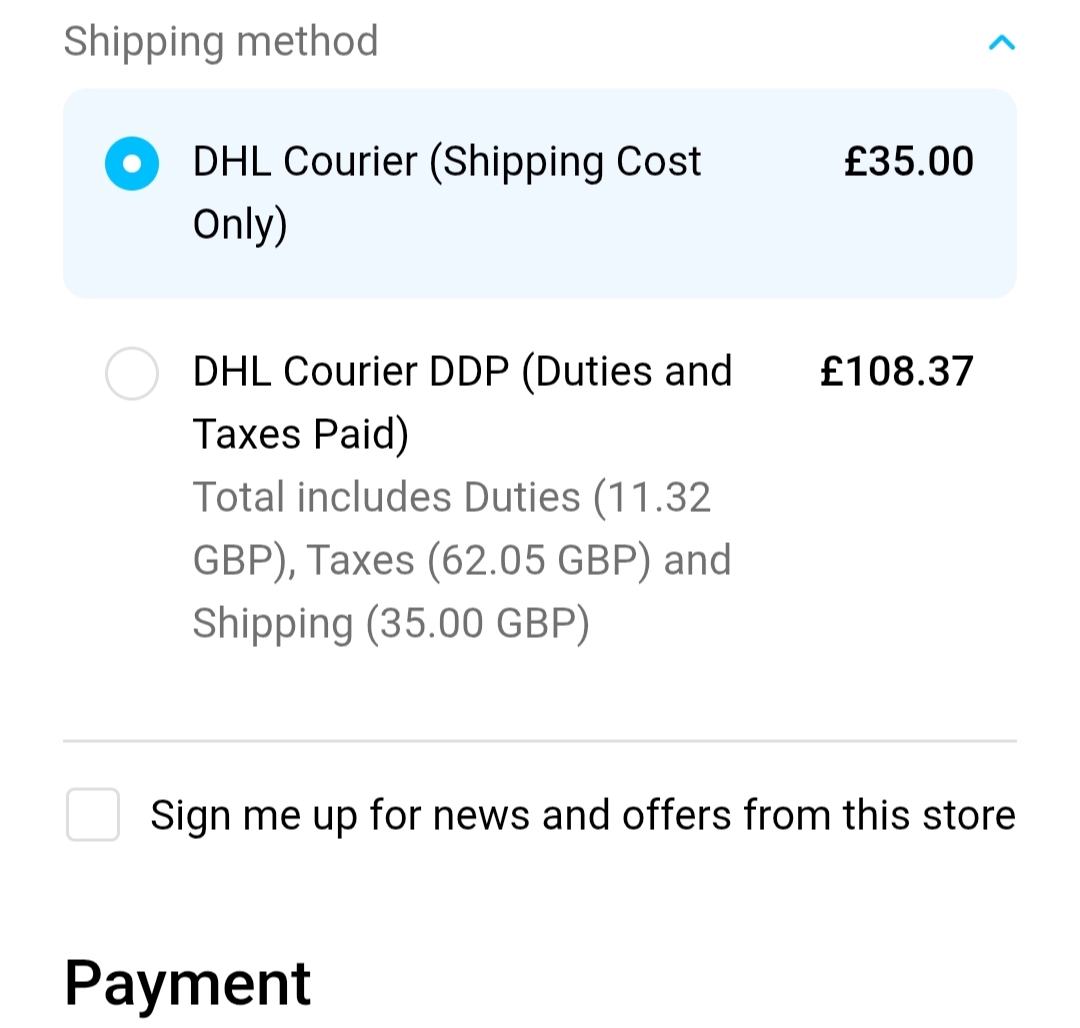Click the 'Taxes (62.05 GBP)' text
The height and width of the screenshot is (1028, 1080).
coord(480,560)
